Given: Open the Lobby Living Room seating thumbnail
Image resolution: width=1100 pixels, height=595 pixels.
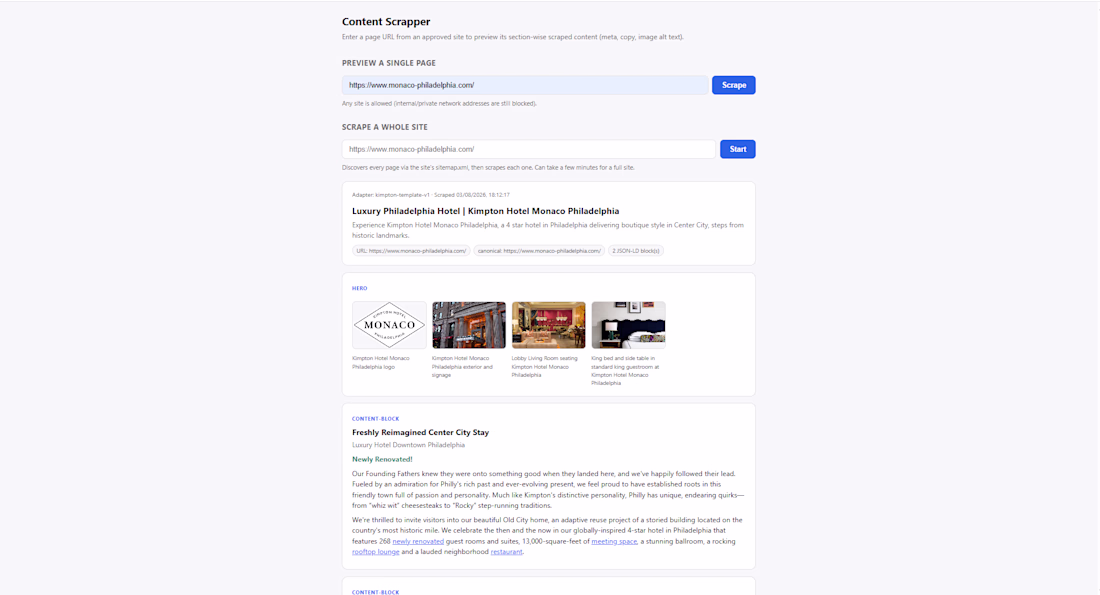Looking at the screenshot, I should coord(549,325).
